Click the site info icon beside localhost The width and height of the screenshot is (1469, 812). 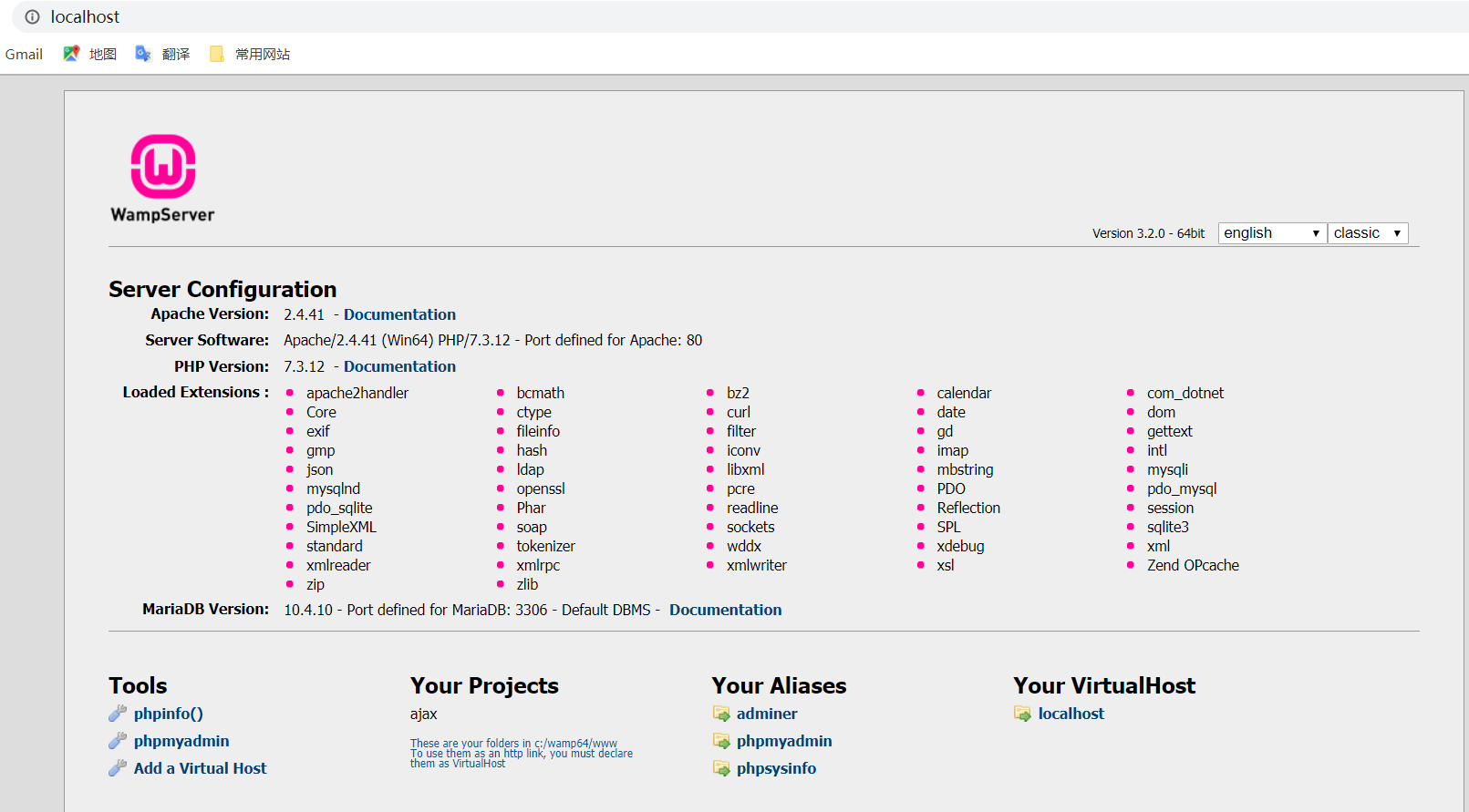[33, 17]
